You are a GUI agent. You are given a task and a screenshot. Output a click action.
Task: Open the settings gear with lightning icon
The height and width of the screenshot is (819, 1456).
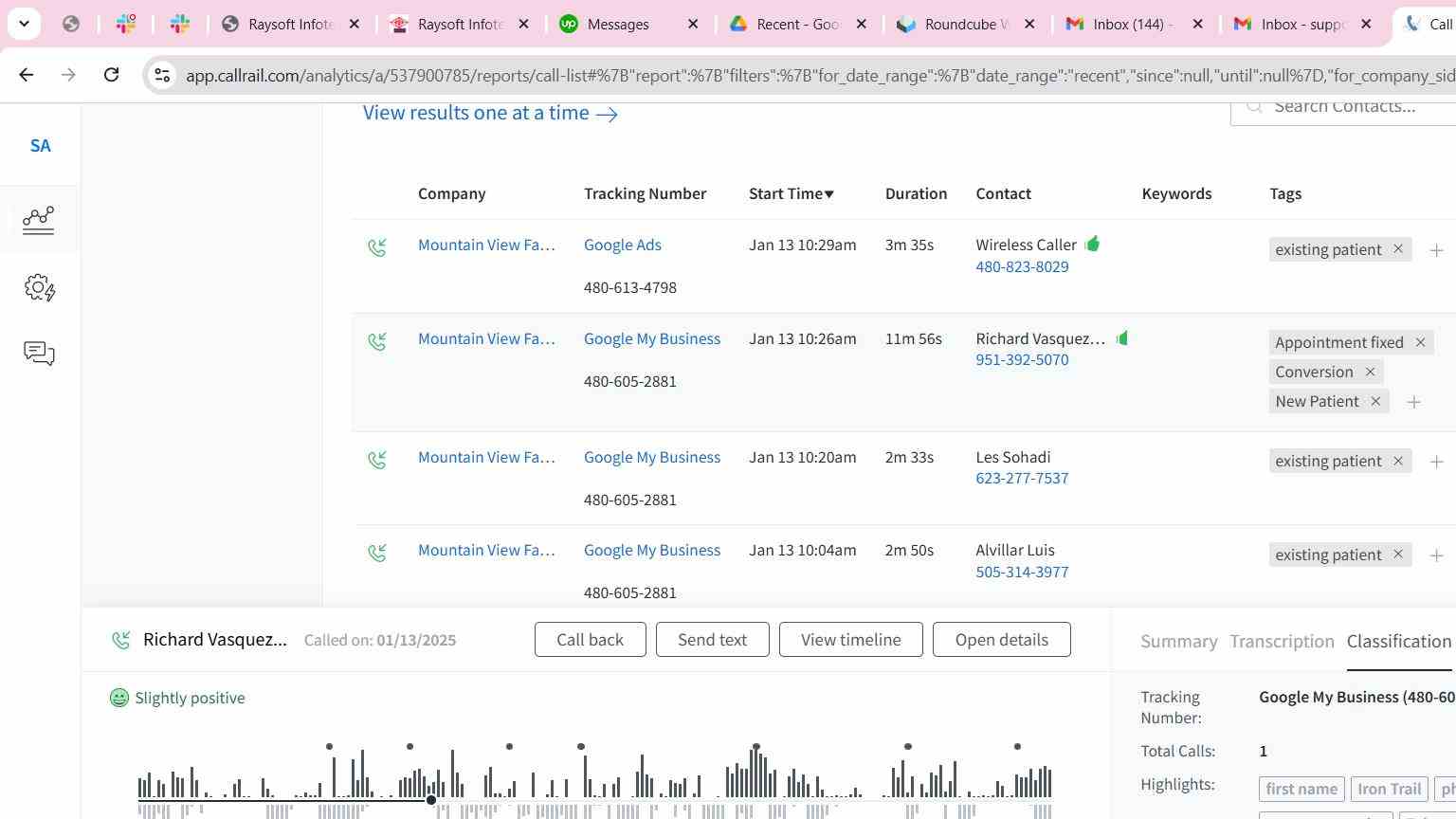(40, 287)
